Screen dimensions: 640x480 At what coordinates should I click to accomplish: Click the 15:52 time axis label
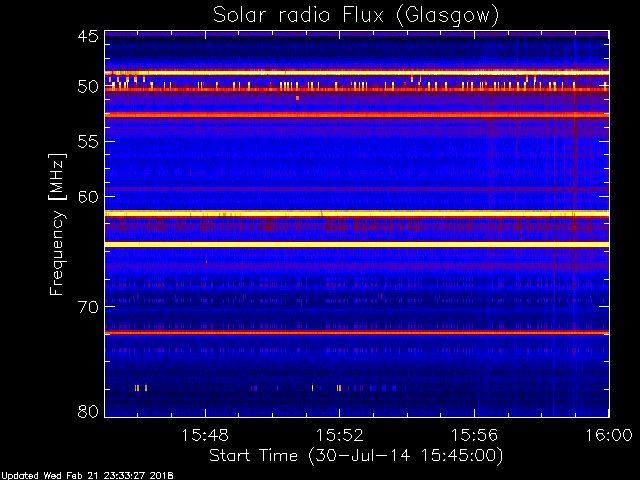tap(339, 435)
